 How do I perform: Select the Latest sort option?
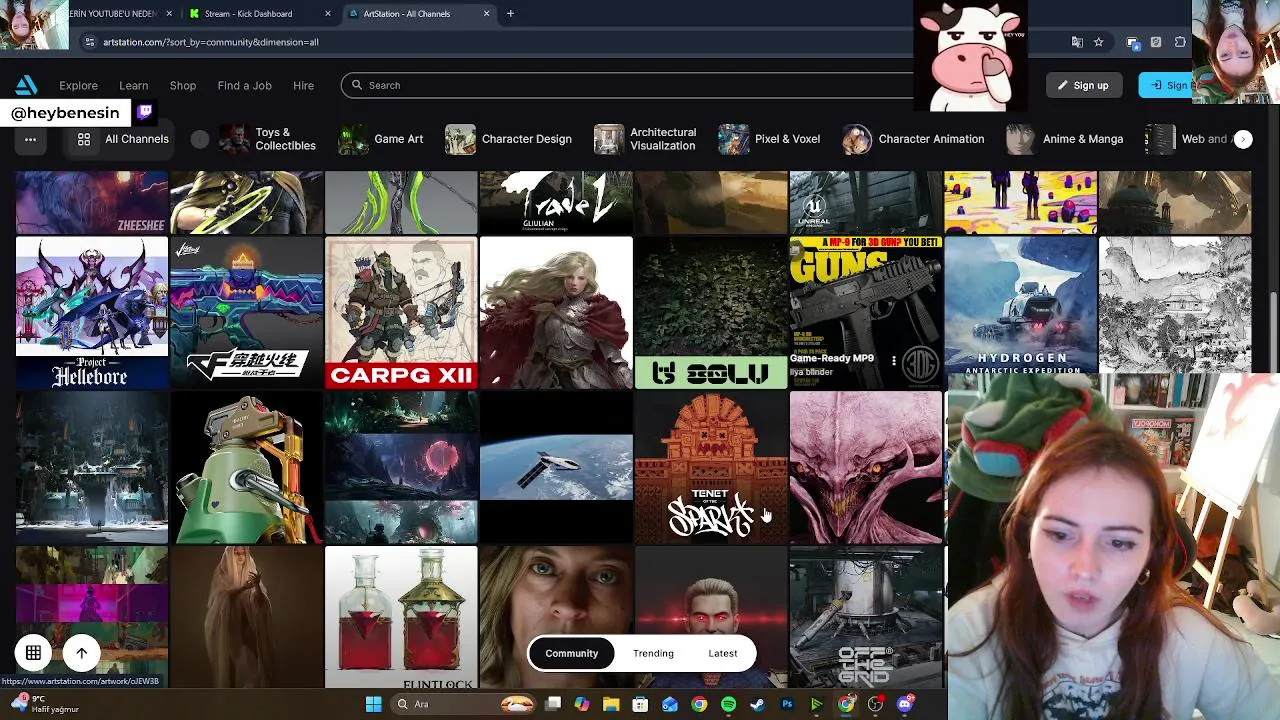pos(723,653)
